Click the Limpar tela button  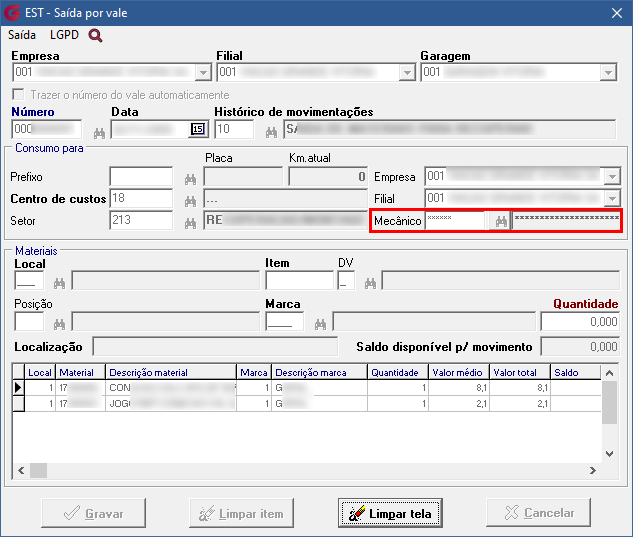pos(390,513)
